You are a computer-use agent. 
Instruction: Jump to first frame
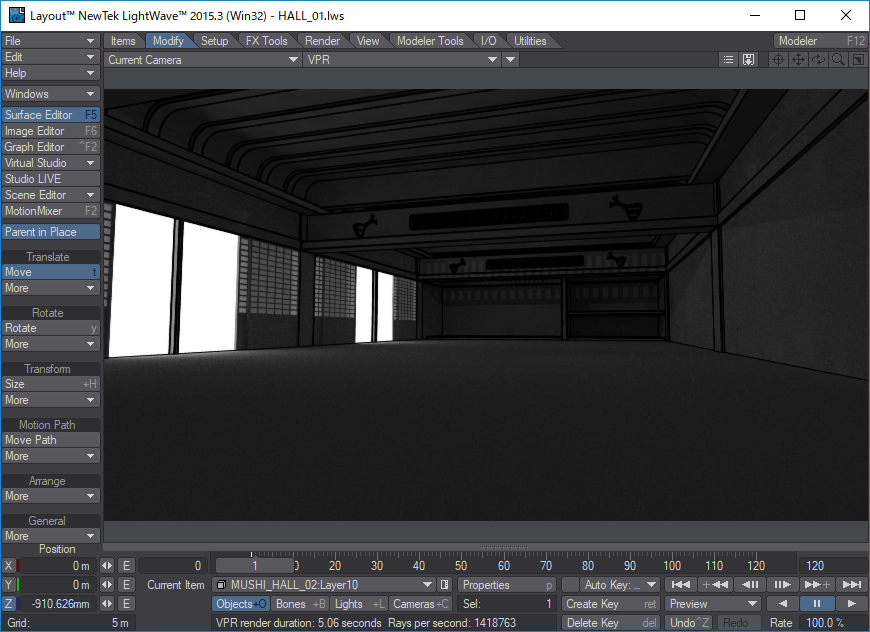(x=680, y=584)
